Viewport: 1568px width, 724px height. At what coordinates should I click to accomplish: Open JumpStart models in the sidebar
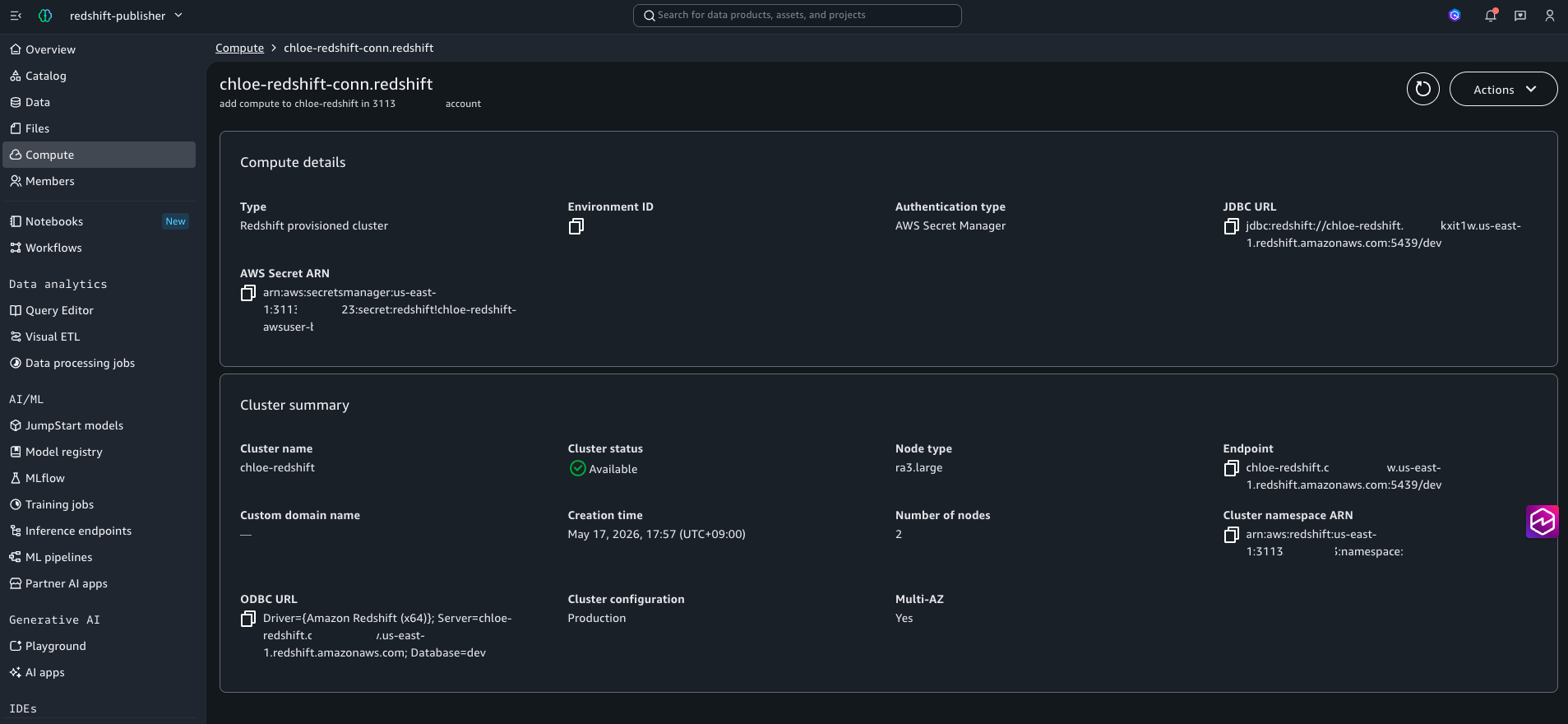[x=99, y=425]
